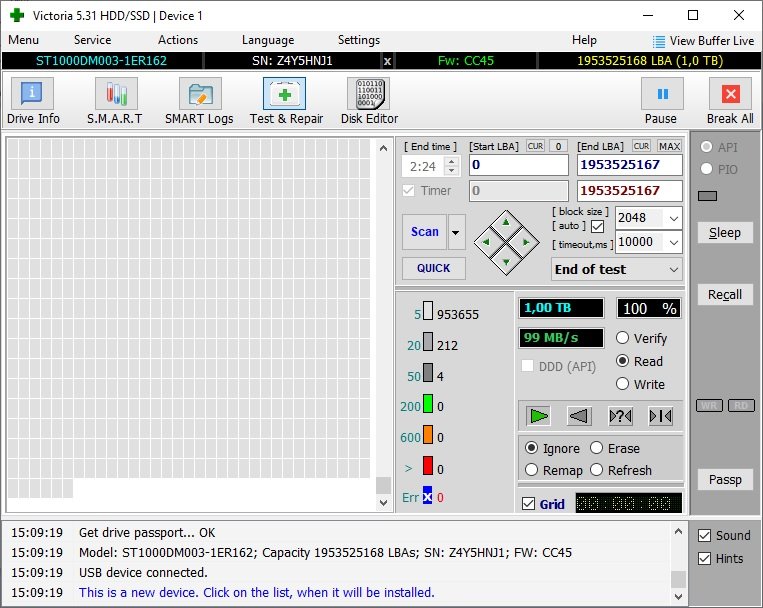Disable the Sound checkbox

click(x=704, y=536)
